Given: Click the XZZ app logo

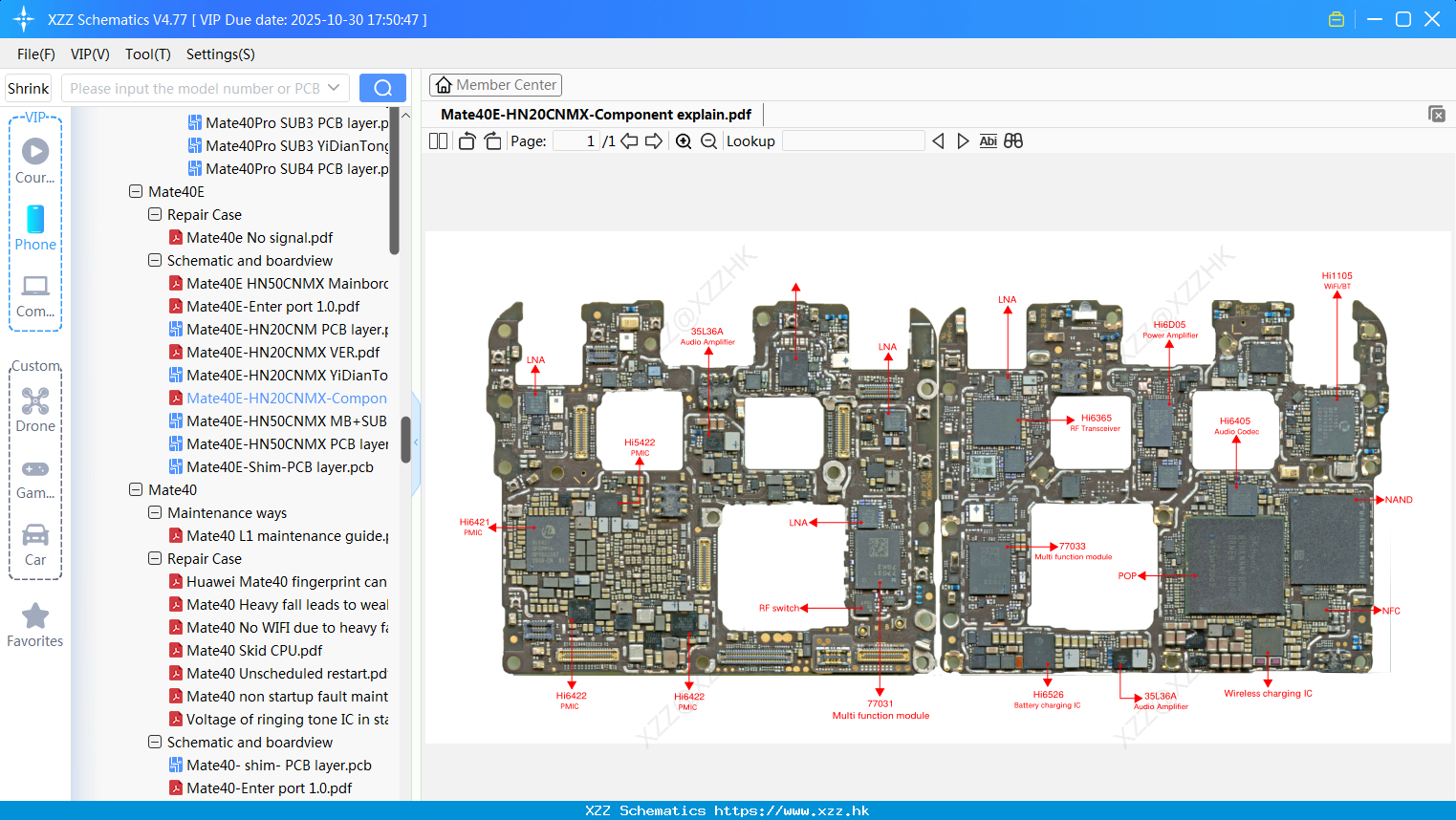Looking at the screenshot, I should pos(24,19).
